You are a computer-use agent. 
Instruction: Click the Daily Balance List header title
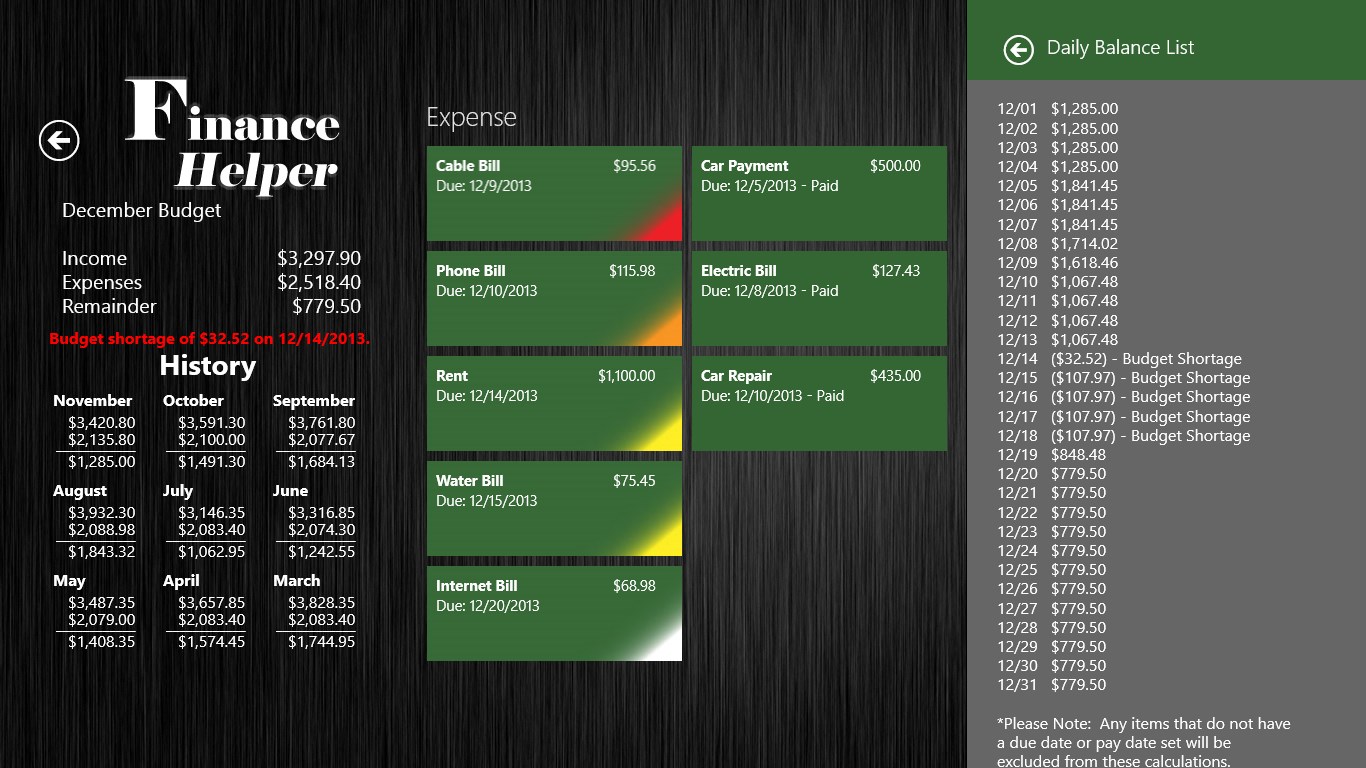1120,48
